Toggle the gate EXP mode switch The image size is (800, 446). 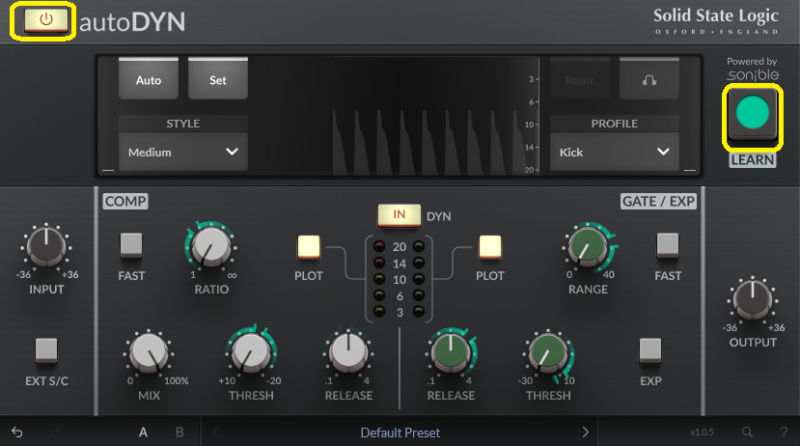650,350
